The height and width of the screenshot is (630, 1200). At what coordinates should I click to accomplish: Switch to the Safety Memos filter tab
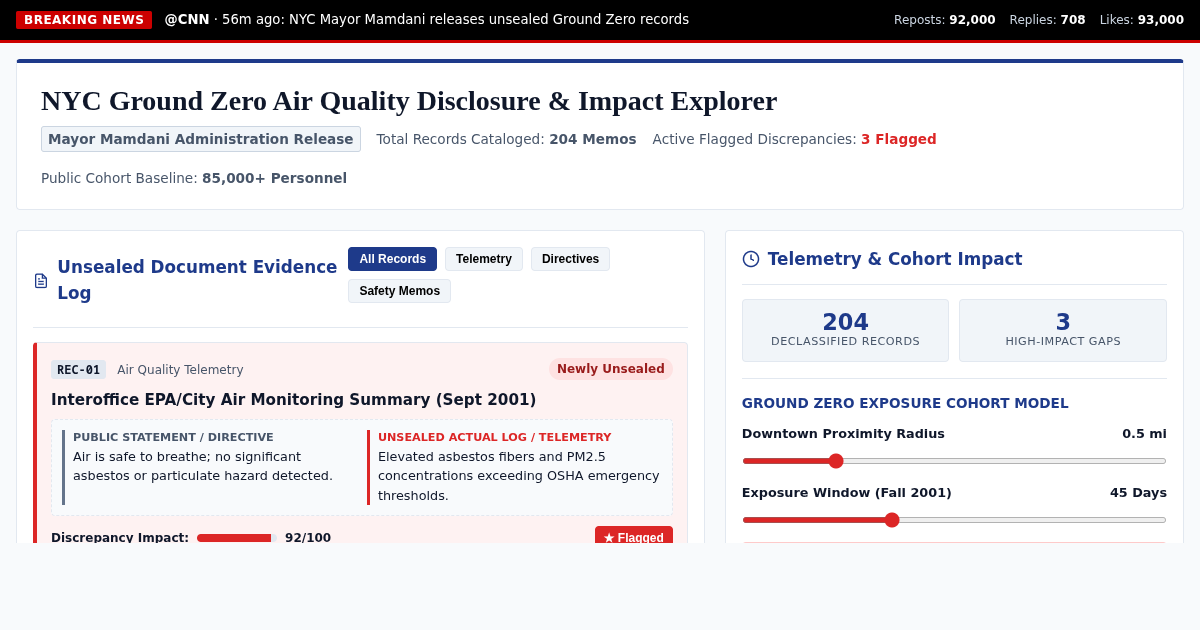point(399,291)
